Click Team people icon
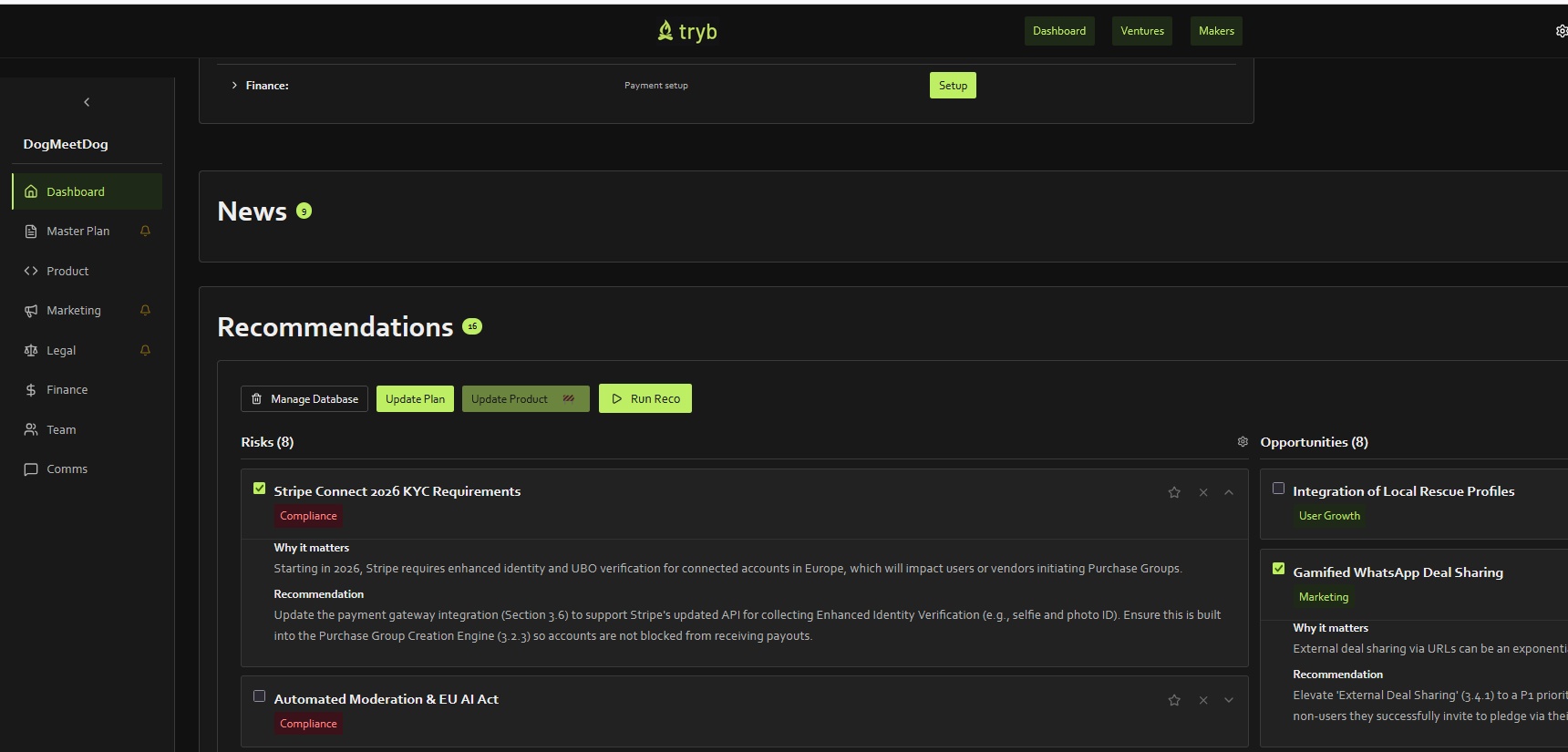This screenshot has width=1568, height=752. coord(31,429)
